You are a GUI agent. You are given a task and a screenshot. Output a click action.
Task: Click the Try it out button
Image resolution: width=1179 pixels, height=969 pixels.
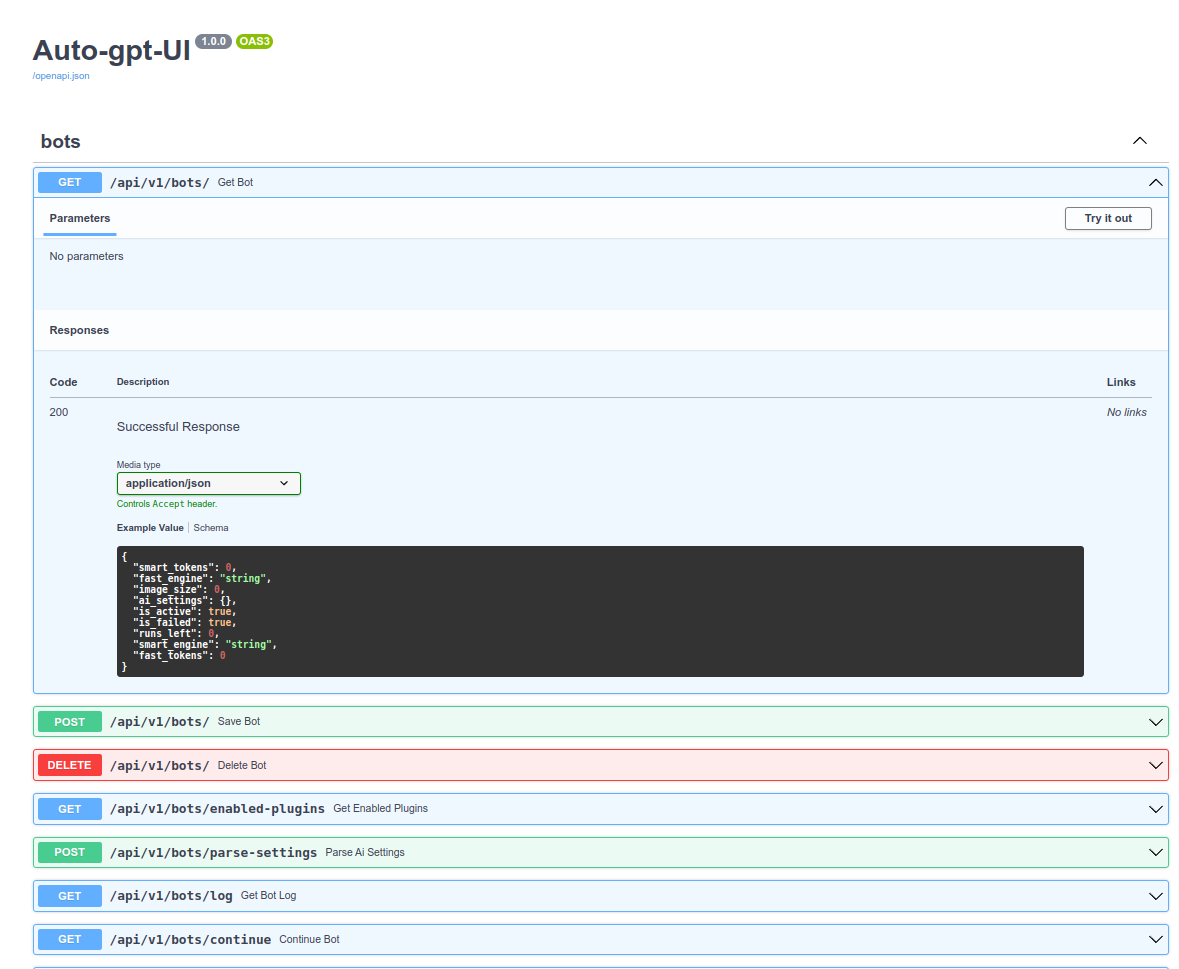(1108, 218)
